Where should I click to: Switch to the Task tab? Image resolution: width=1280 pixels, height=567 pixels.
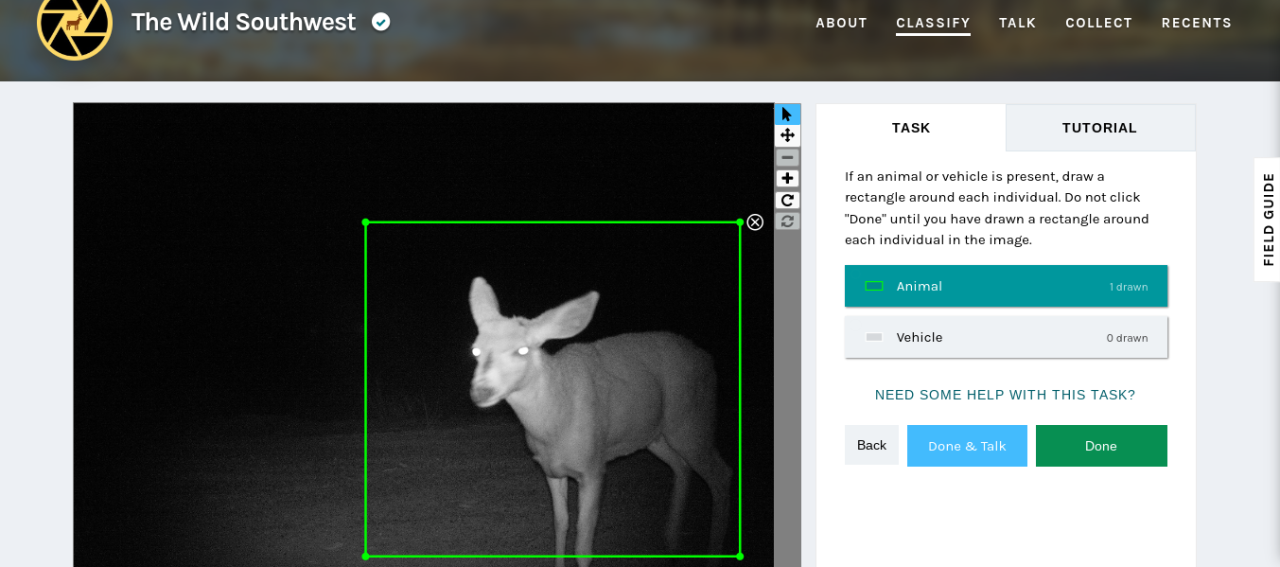click(911, 128)
